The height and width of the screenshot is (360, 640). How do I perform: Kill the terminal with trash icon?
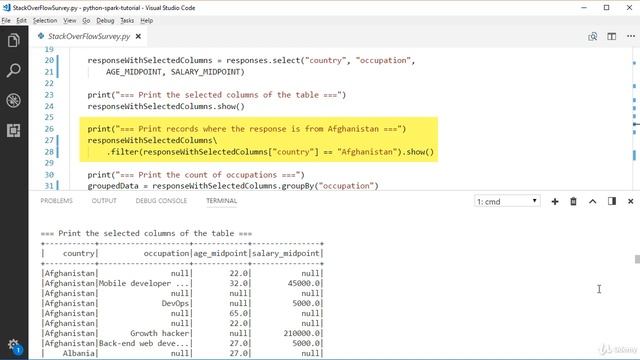[573, 201]
